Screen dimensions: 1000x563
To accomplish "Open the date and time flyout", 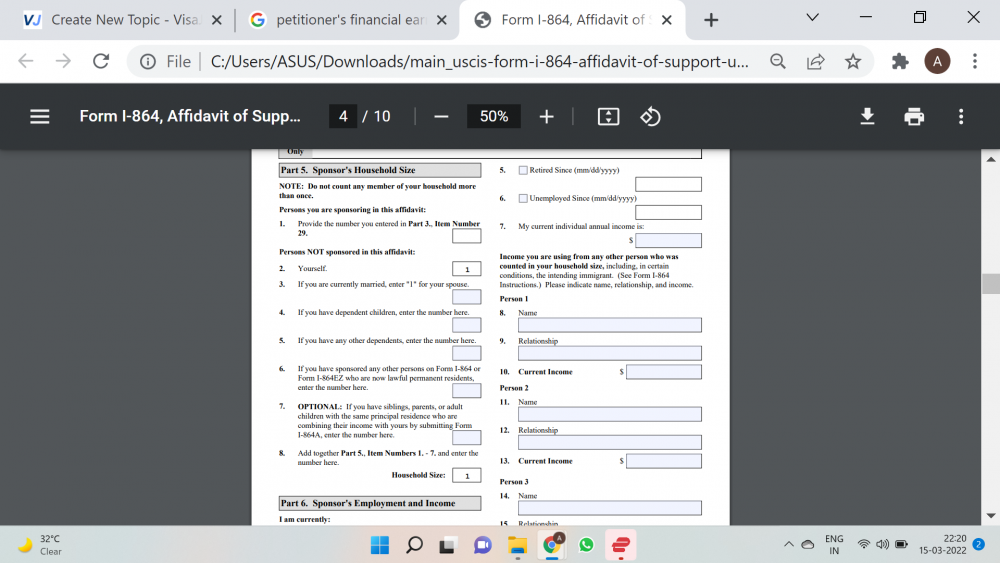I will click(x=942, y=545).
